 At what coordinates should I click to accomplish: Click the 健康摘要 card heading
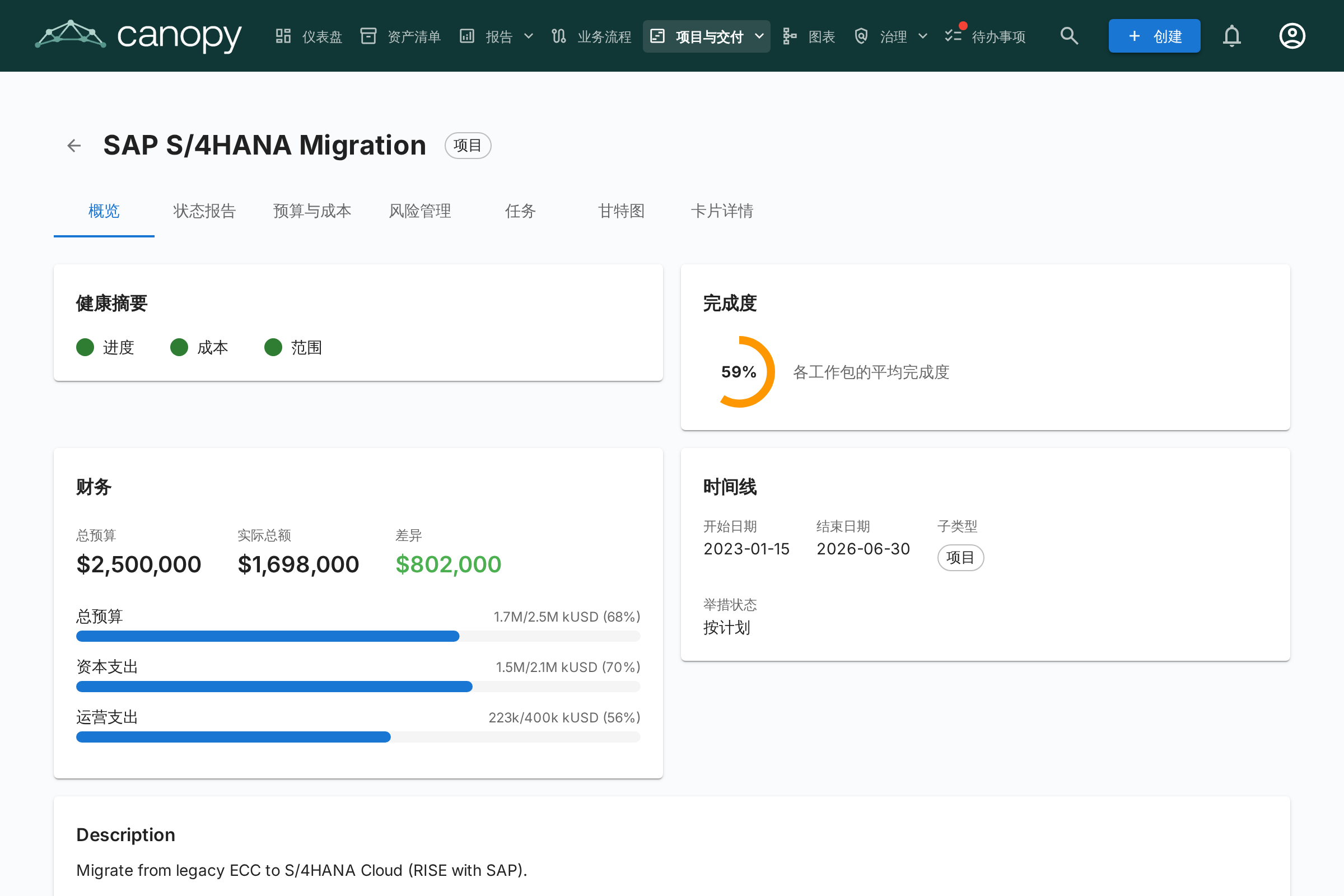pos(112,304)
